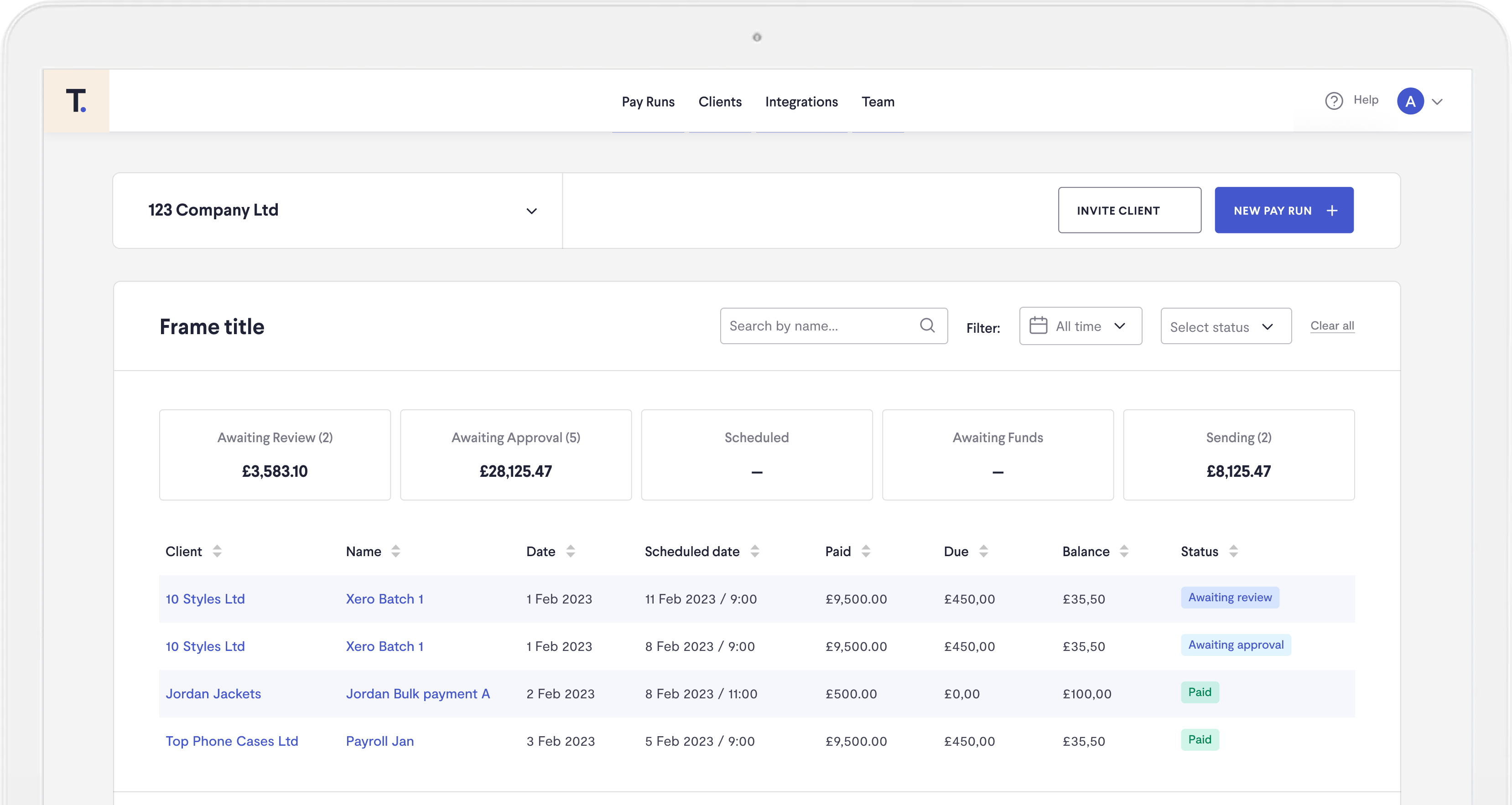Viewport: 1512px width, 805px height.
Task: Open the Team menu item
Action: coord(878,102)
